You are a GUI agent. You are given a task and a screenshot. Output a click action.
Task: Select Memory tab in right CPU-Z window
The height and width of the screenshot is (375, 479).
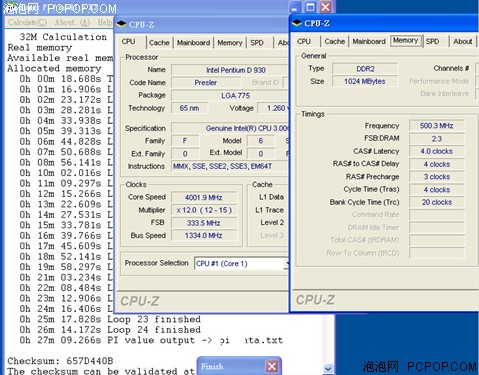click(406, 40)
